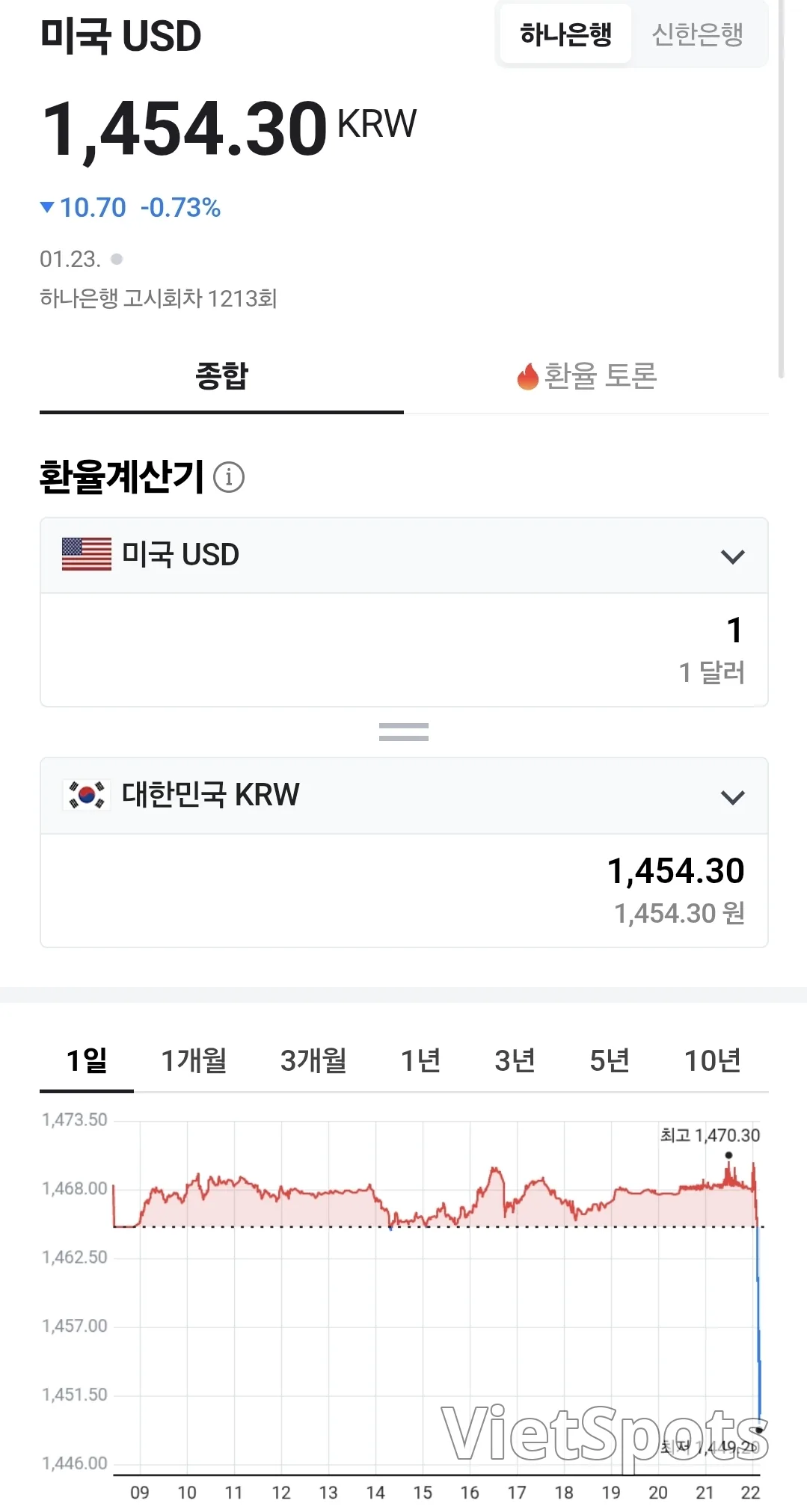The image size is (807, 1512).
Task: Tap the 최고 1,470.30 chart marker
Action: click(x=728, y=1155)
